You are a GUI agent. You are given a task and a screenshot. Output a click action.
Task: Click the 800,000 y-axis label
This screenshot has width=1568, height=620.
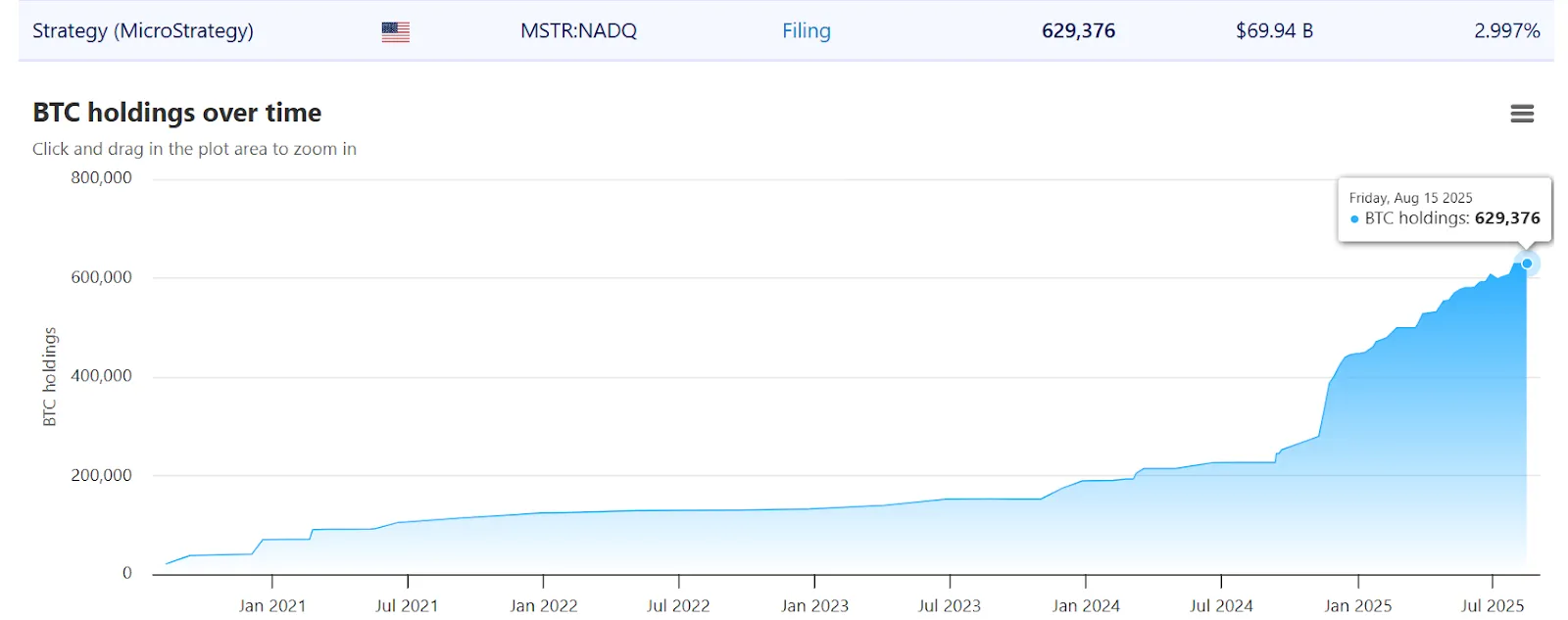pyautogui.click(x=101, y=178)
